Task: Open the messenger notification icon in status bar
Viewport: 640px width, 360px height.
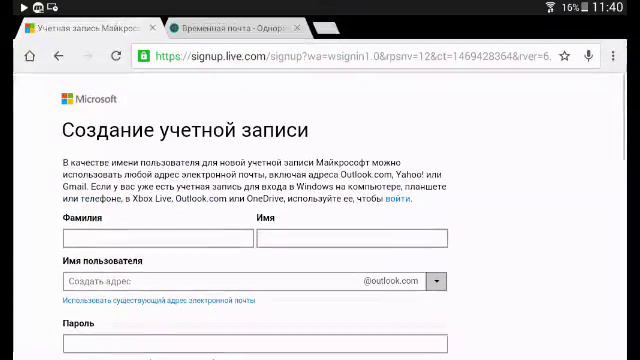Action: tap(38, 7)
